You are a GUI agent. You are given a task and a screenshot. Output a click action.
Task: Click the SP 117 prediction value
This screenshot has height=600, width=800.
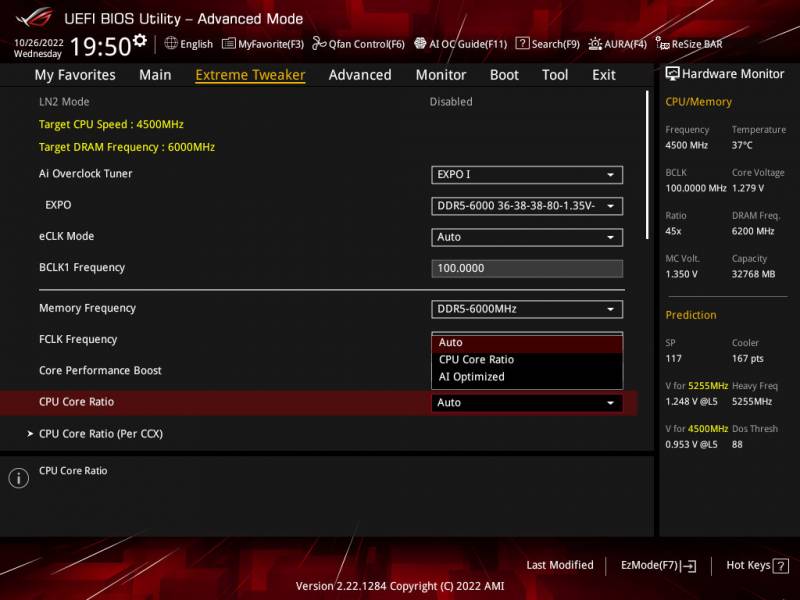point(673,358)
